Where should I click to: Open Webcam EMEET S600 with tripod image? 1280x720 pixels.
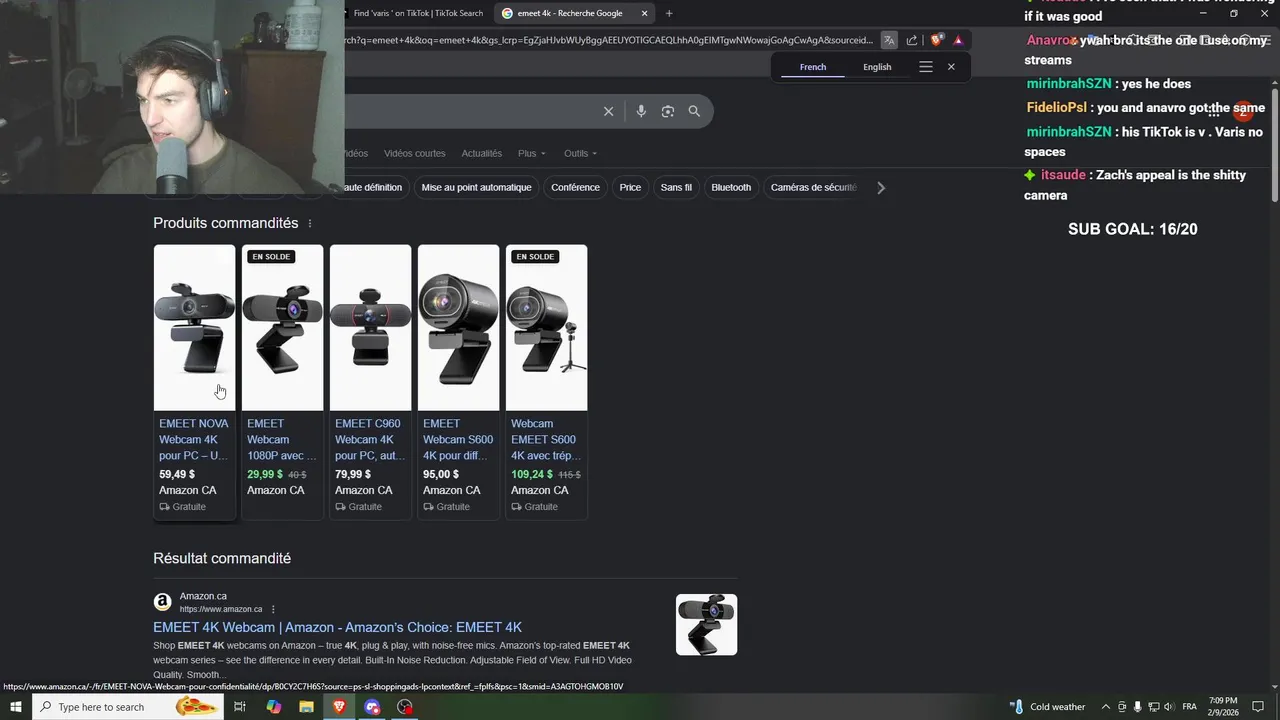point(546,327)
